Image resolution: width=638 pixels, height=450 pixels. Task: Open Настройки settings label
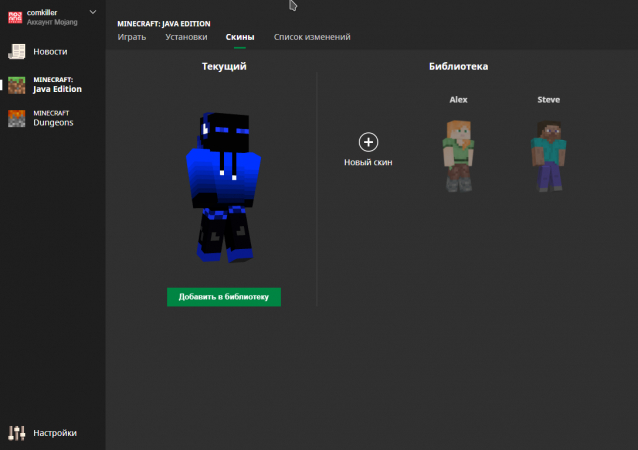55,433
